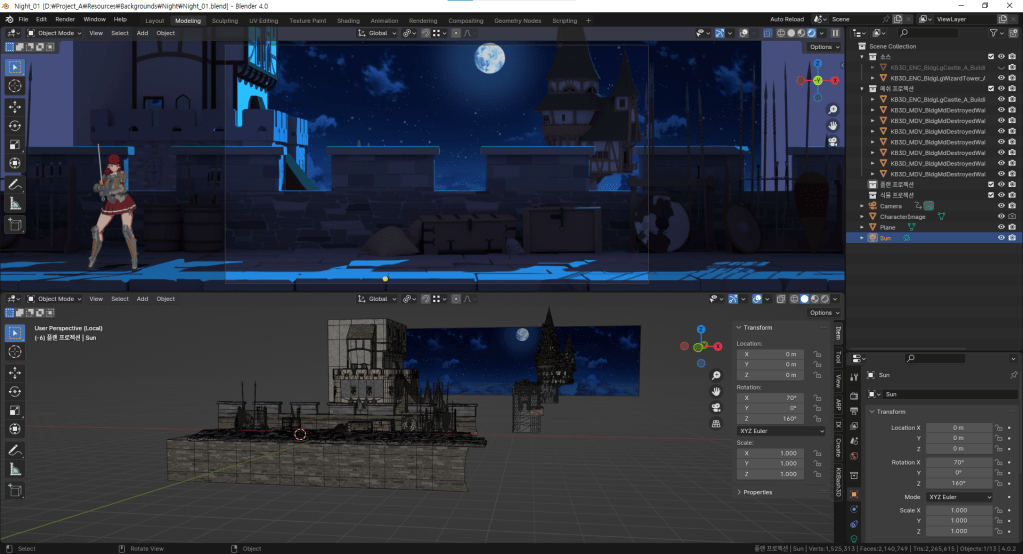Toggle visibility of the Camera object
This screenshot has height=554, width=1023.
(x=1001, y=206)
